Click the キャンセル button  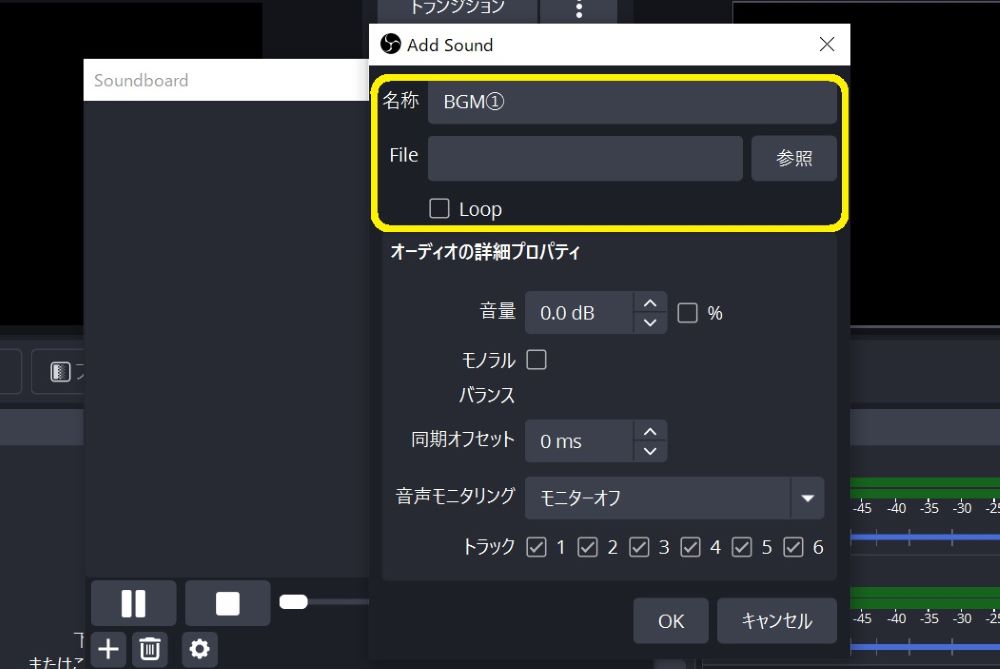pyautogui.click(x=777, y=621)
